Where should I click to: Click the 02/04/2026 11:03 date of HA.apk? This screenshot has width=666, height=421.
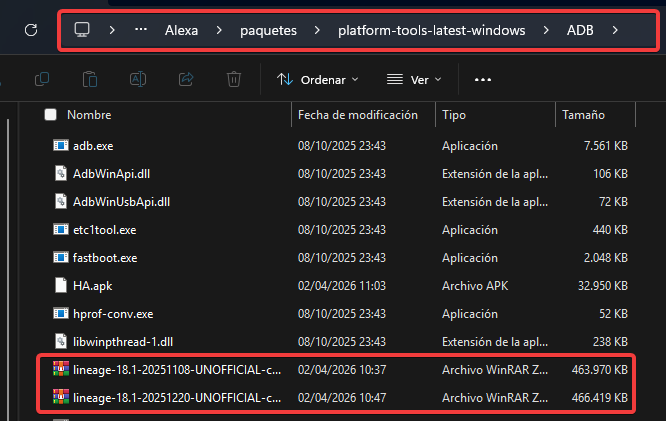342,286
